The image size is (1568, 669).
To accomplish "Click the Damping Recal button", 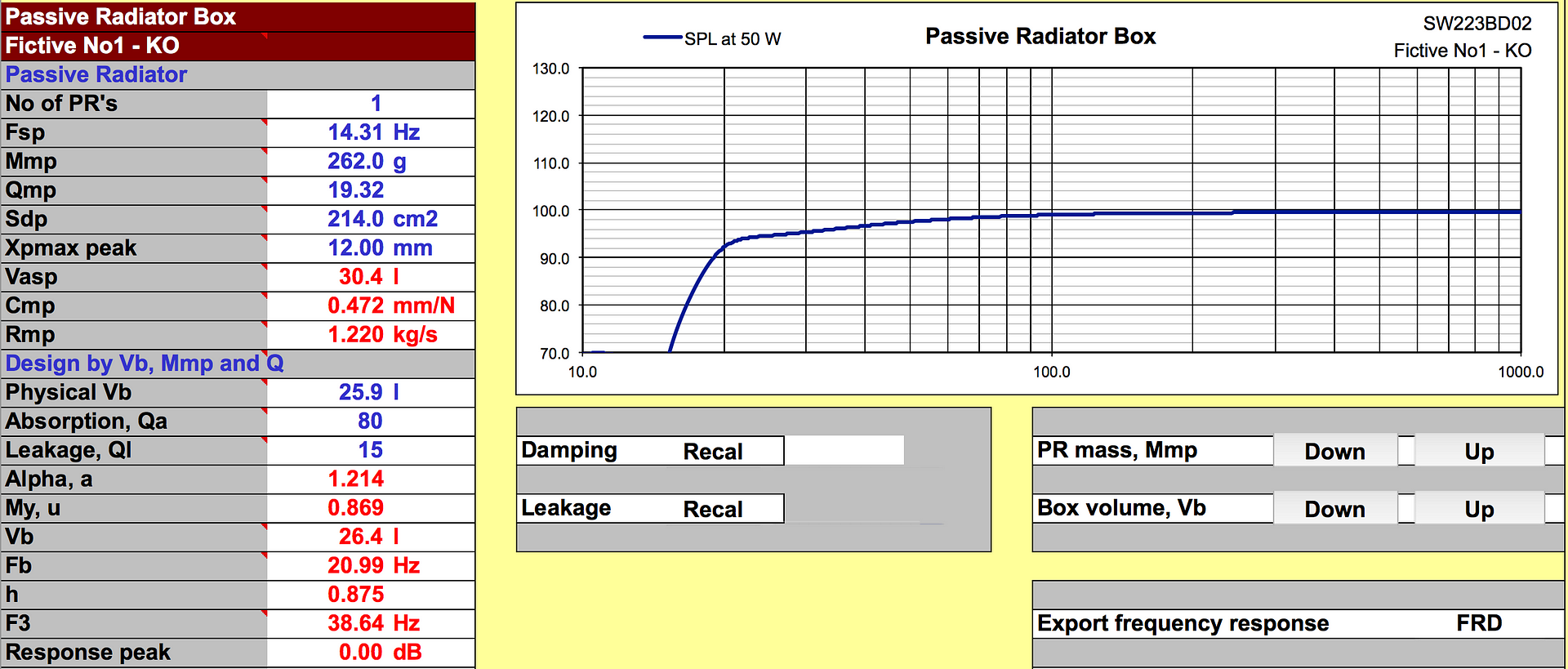I will coord(712,451).
